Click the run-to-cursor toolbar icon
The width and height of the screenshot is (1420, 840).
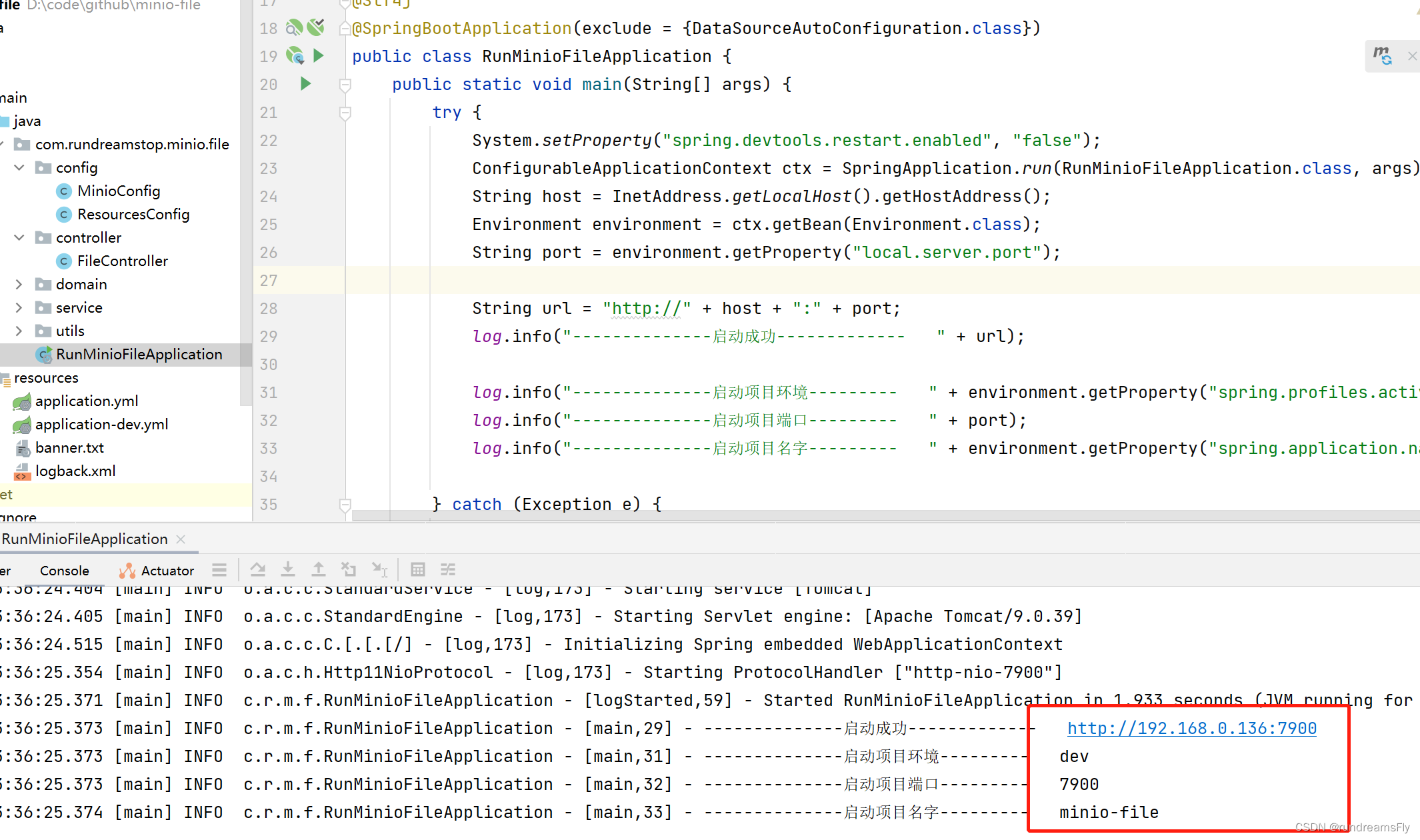coord(379,569)
